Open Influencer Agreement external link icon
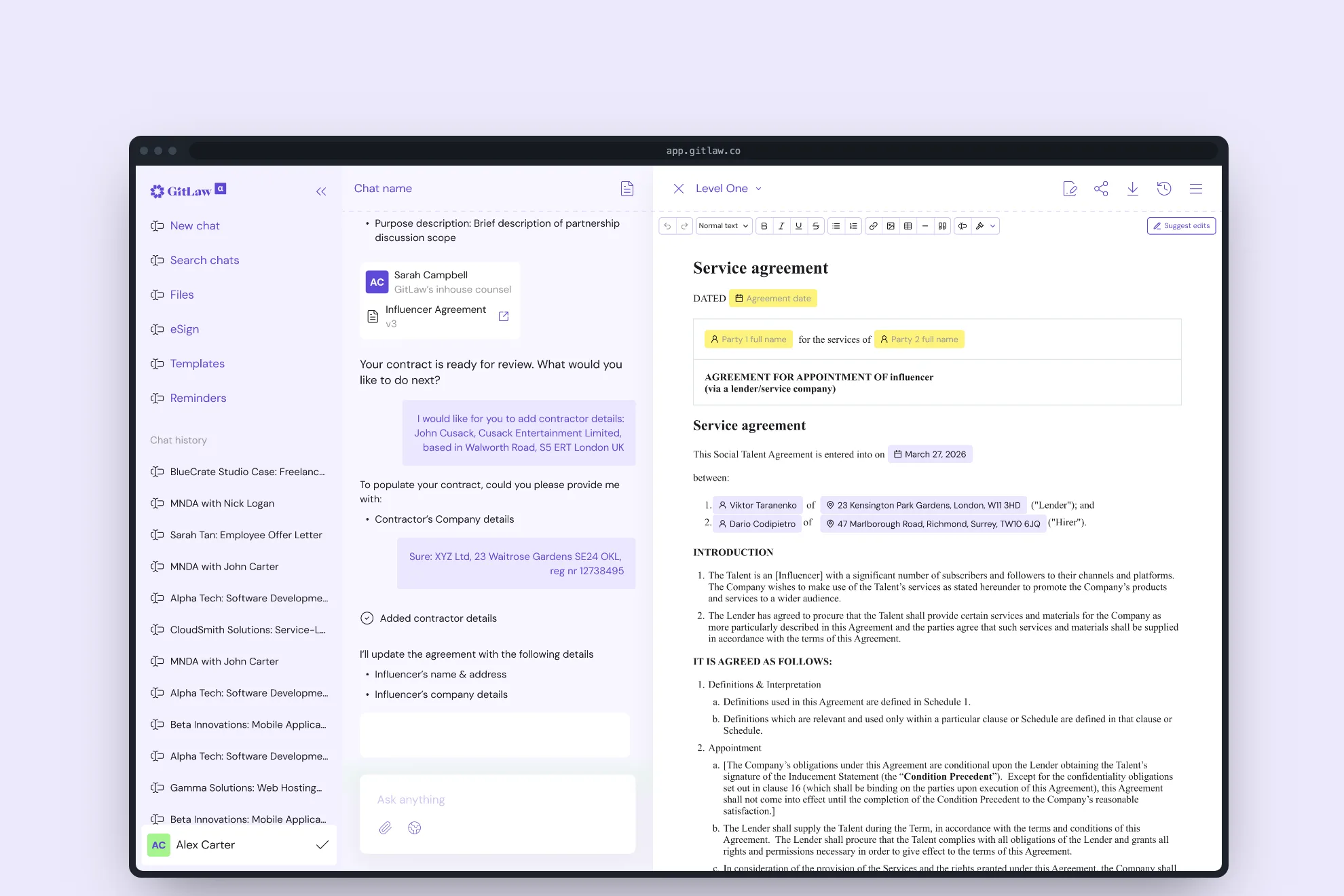 504,316
